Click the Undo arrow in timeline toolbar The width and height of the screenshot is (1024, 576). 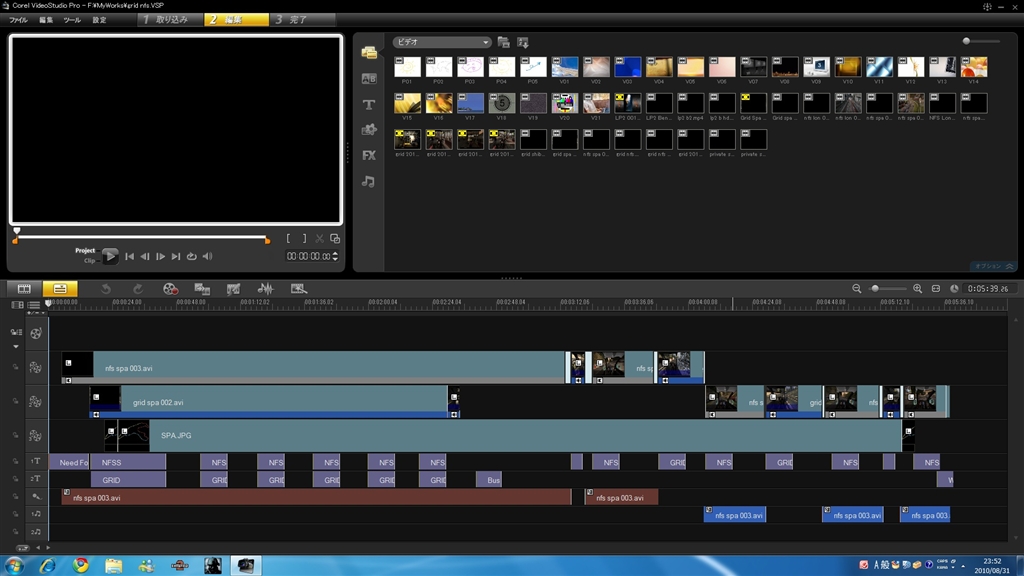[x=106, y=289]
